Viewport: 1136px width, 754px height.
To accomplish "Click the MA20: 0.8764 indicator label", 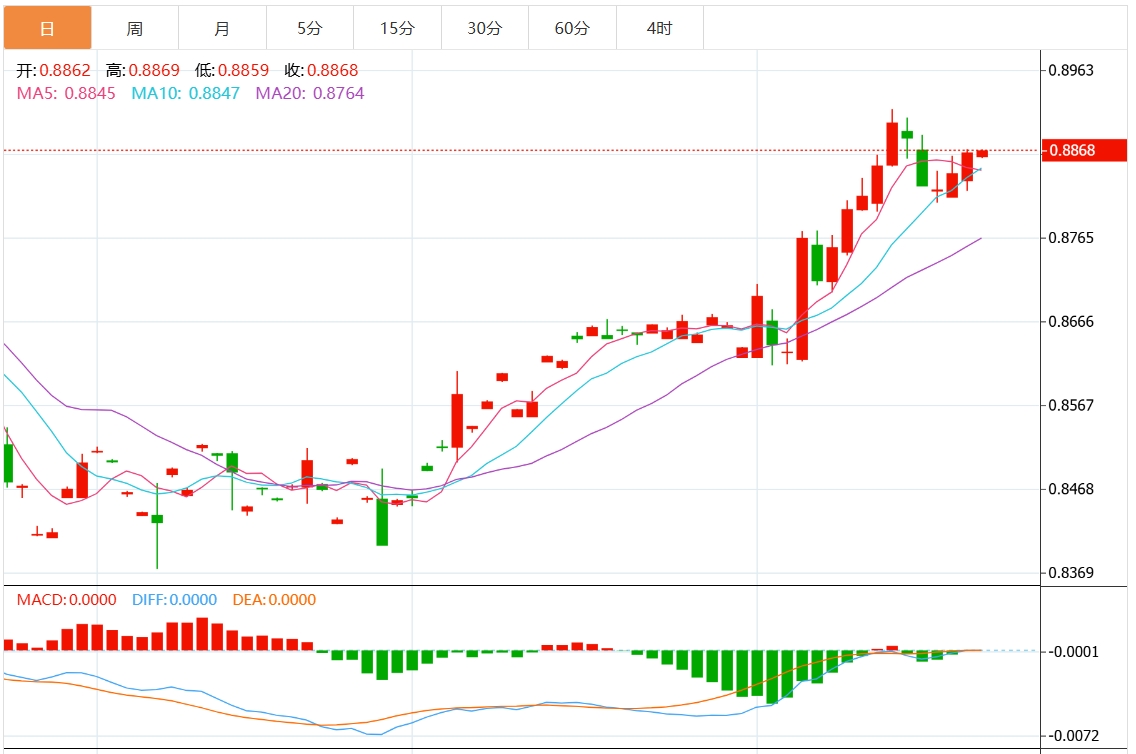I will tap(310, 93).
